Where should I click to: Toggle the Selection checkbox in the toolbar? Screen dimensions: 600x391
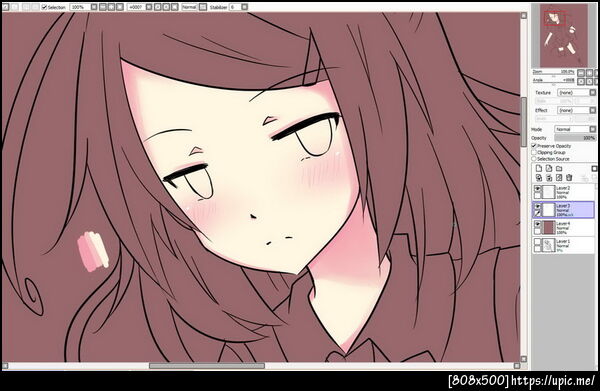click(44, 7)
